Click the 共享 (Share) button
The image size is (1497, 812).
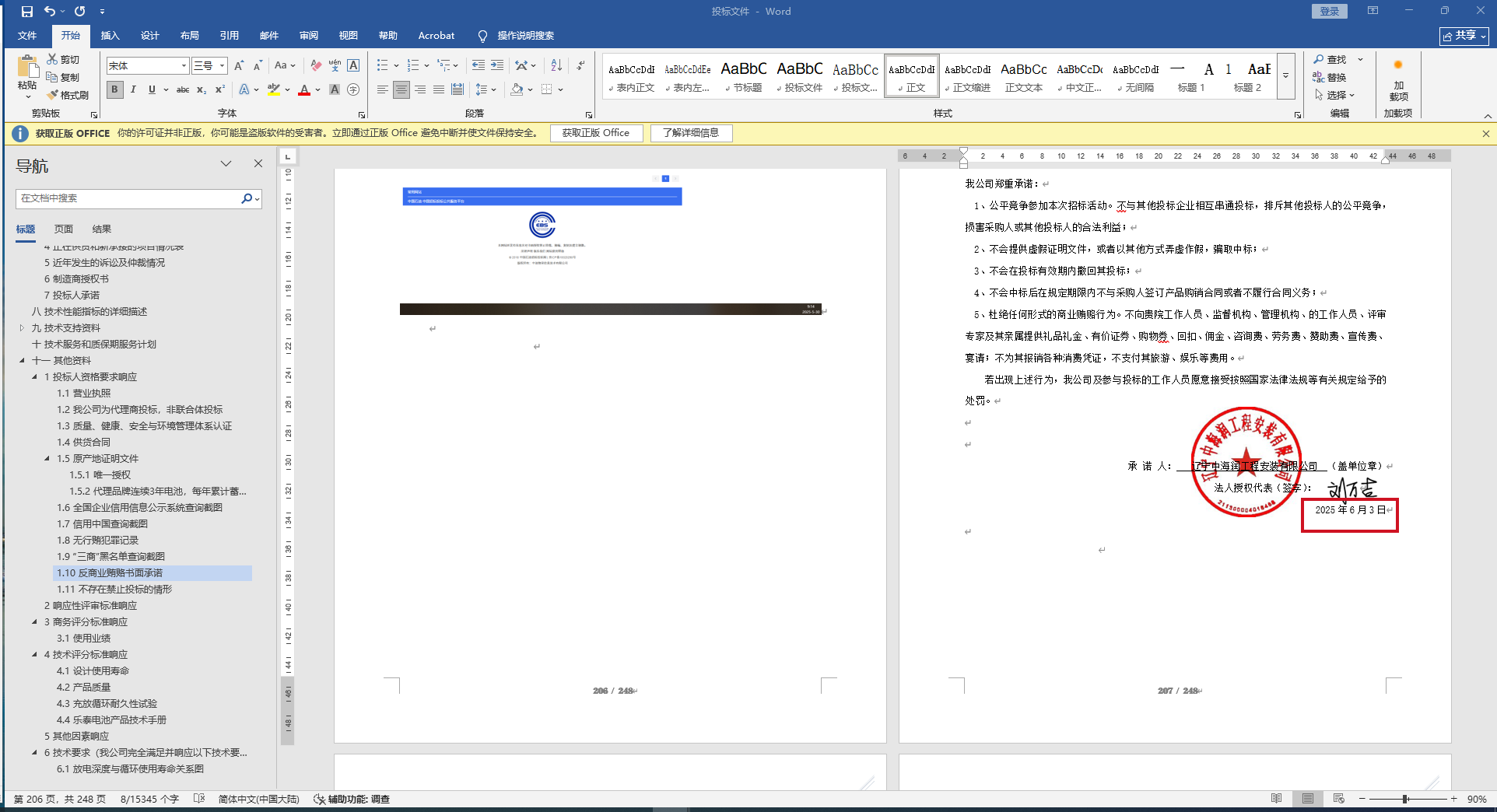click(1464, 36)
